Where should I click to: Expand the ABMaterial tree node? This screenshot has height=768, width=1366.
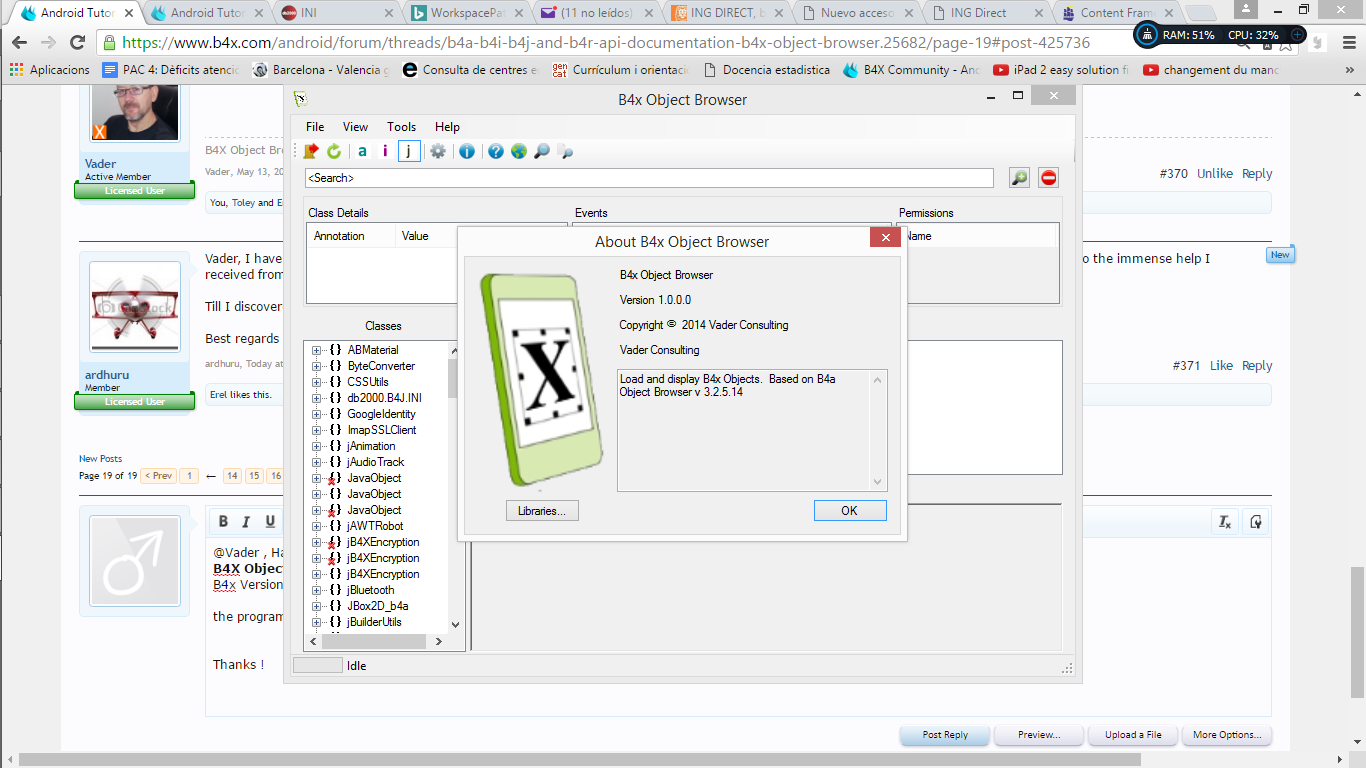tap(317, 350)
